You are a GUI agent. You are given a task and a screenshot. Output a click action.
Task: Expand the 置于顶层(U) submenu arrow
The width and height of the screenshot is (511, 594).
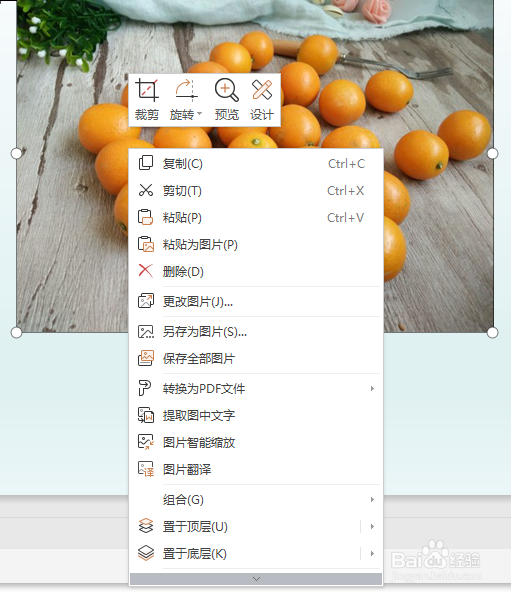[x=372, y=527]
